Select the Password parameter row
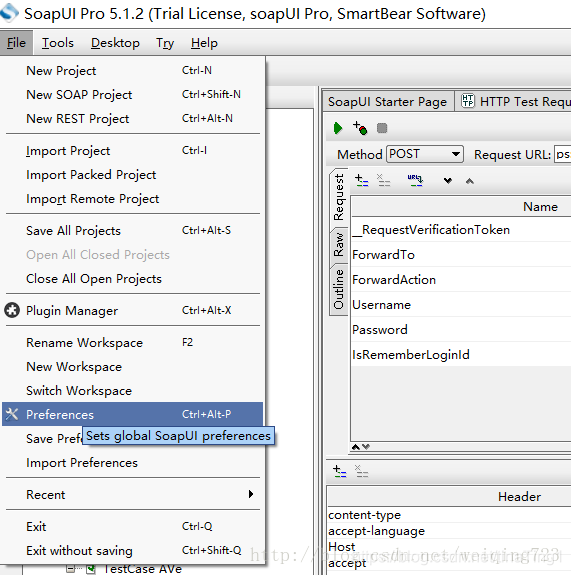 tap(461, 329)
